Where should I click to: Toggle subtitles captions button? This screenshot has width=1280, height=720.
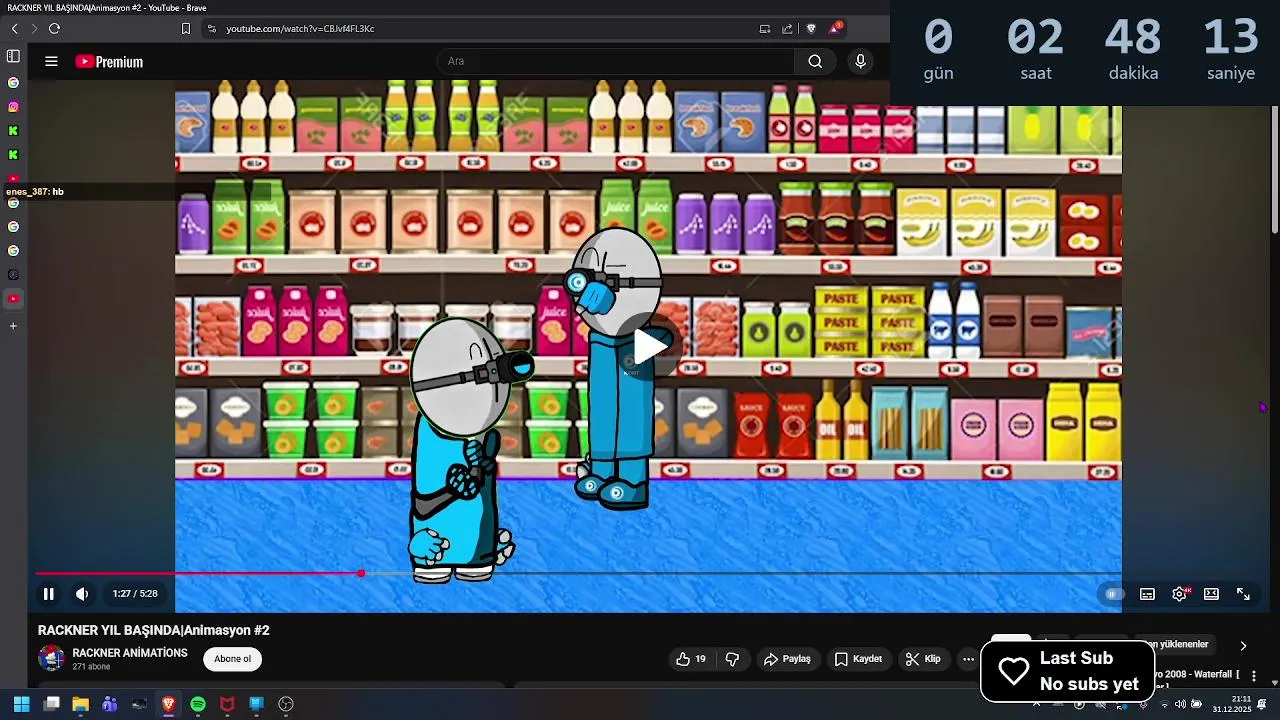coord(1147,594)
